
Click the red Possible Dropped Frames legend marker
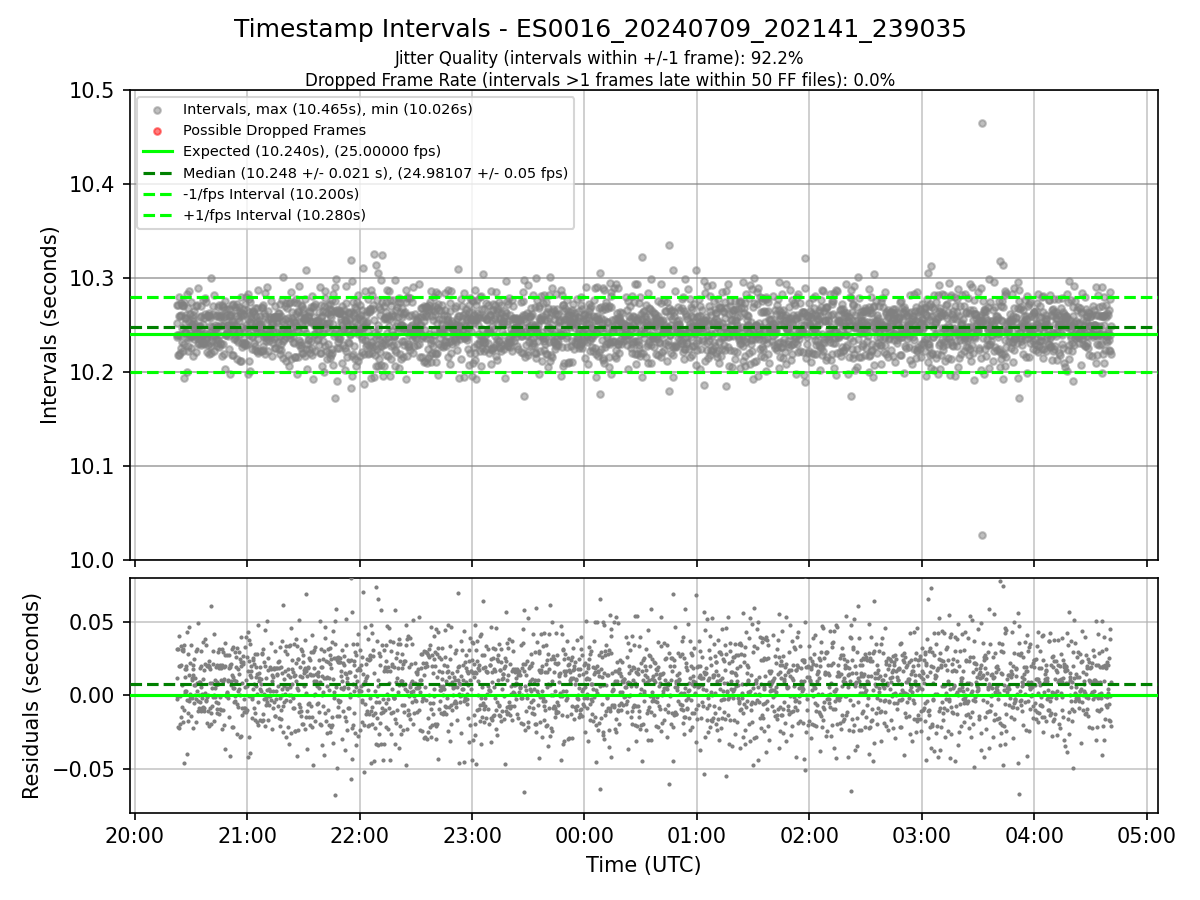158,131
